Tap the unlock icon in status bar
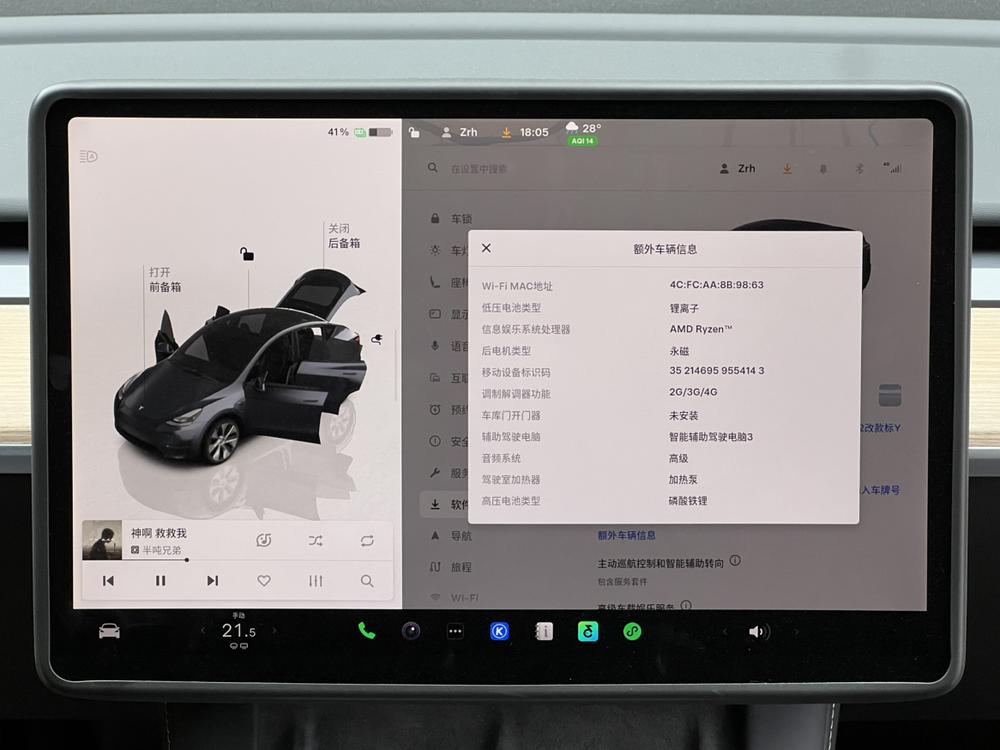1000x750 pixels. 414,132
